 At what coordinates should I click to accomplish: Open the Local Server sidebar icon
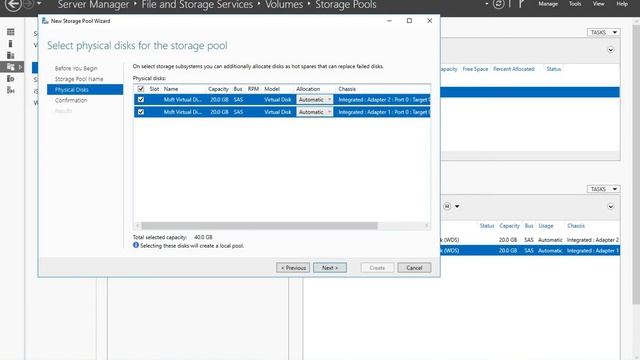pyautogui.click(x=11, y=44)
